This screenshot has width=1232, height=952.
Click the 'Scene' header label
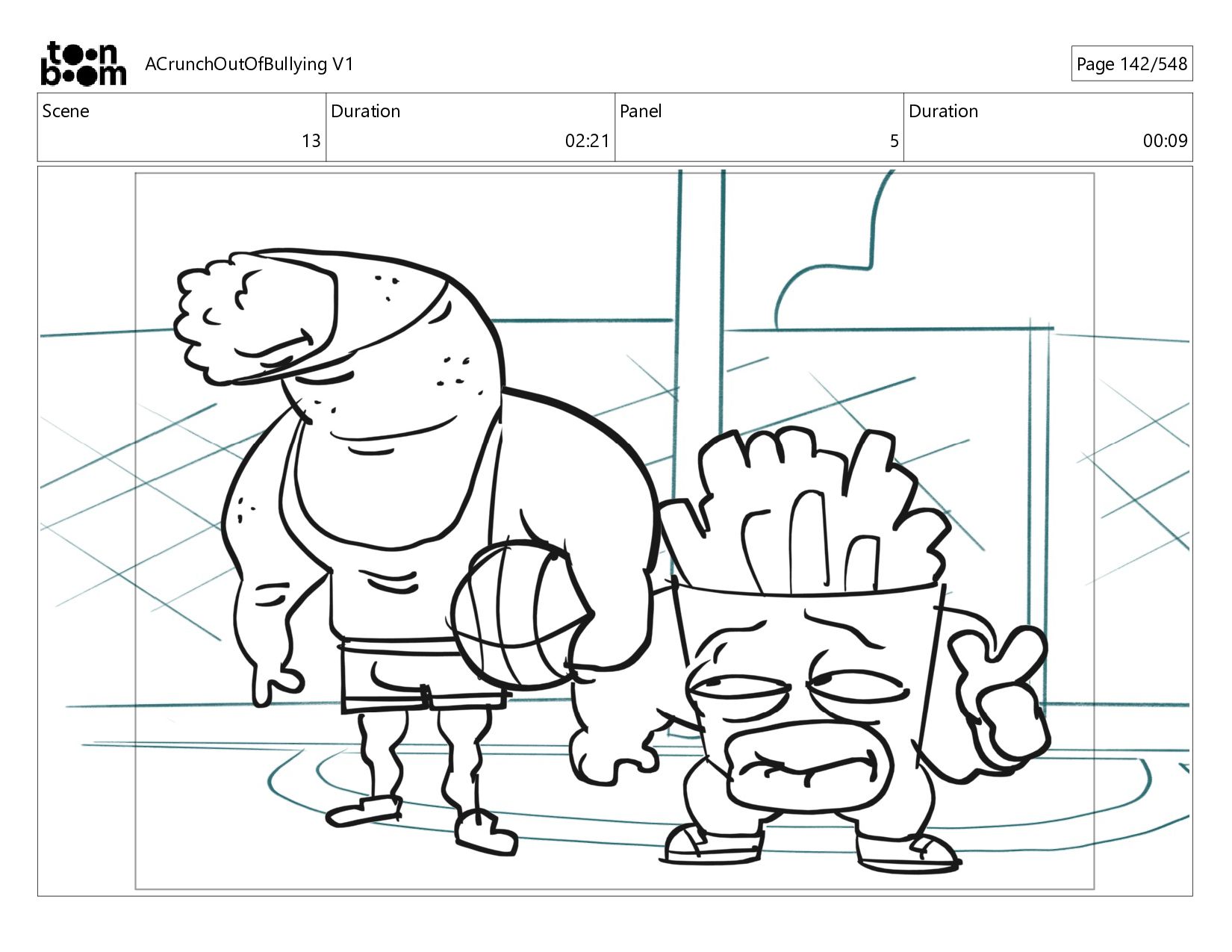point(66,111)
